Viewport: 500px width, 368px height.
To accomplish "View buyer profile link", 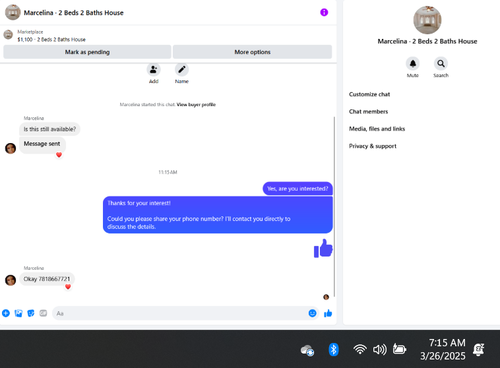I will coord(196,105).
